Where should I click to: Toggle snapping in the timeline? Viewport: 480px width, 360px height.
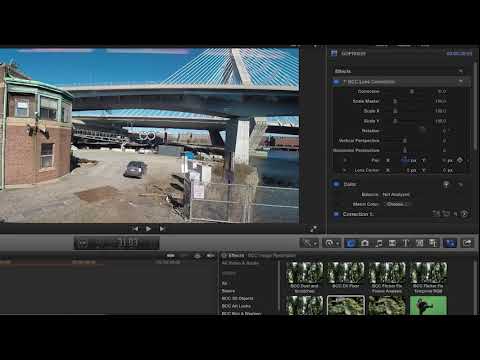point(211,256)
